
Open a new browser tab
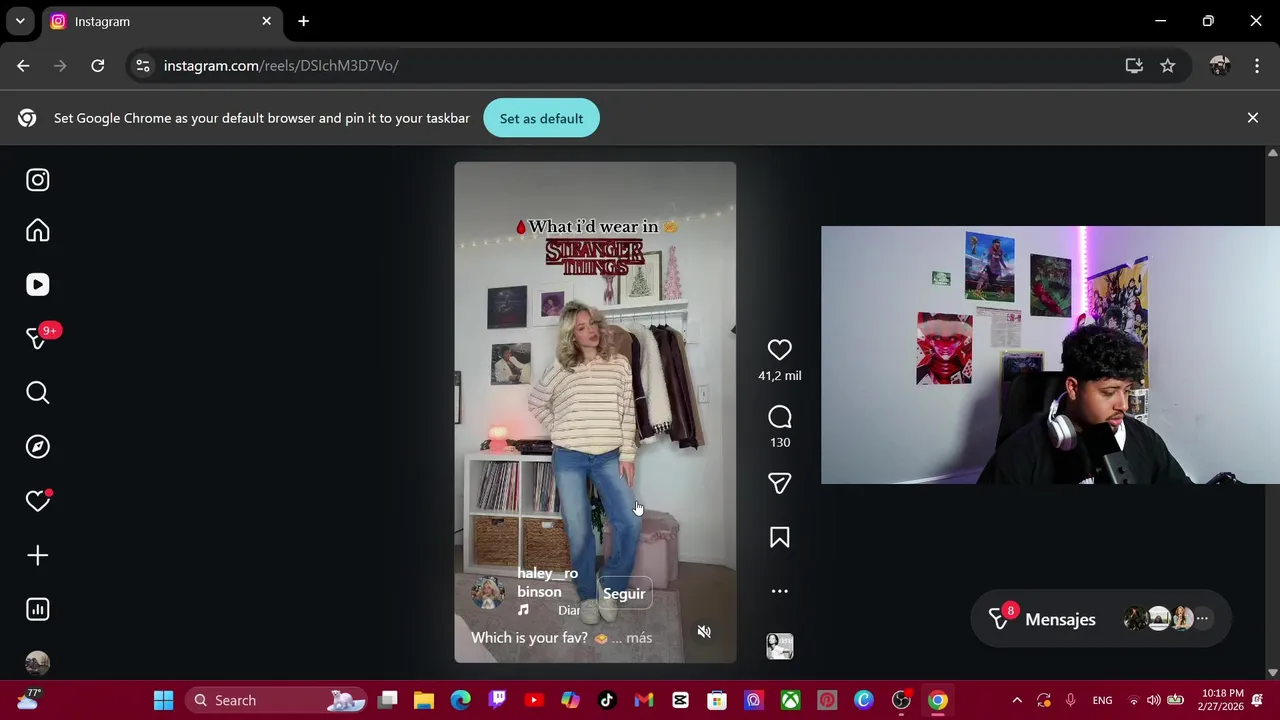(303, 21)
